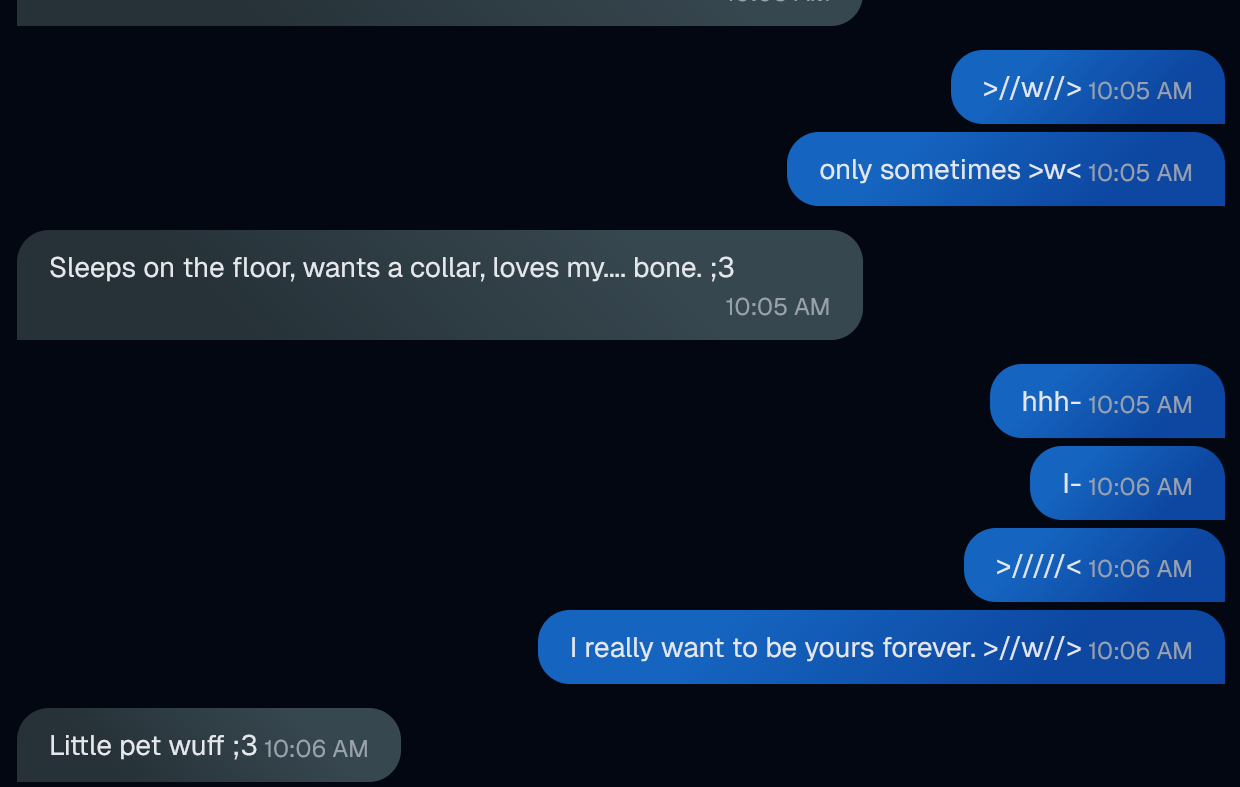The width and height of the screenshot is (1240, 787).
Task: Click the 10:06 AM timestamp beside "I-"
Action: pyautogui.click(x=1140, y=487)
